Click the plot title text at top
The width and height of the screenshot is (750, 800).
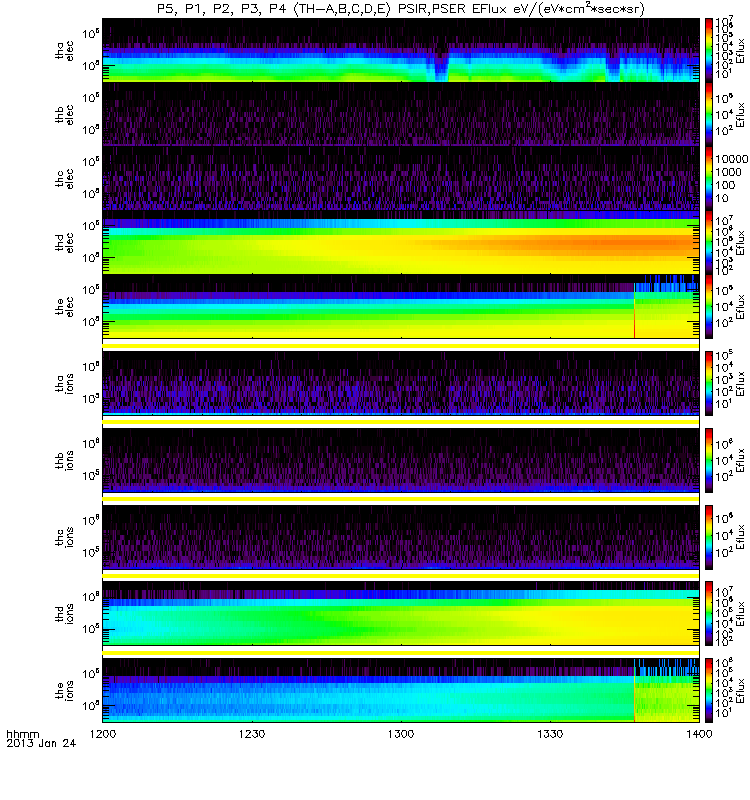coord(401,9)
